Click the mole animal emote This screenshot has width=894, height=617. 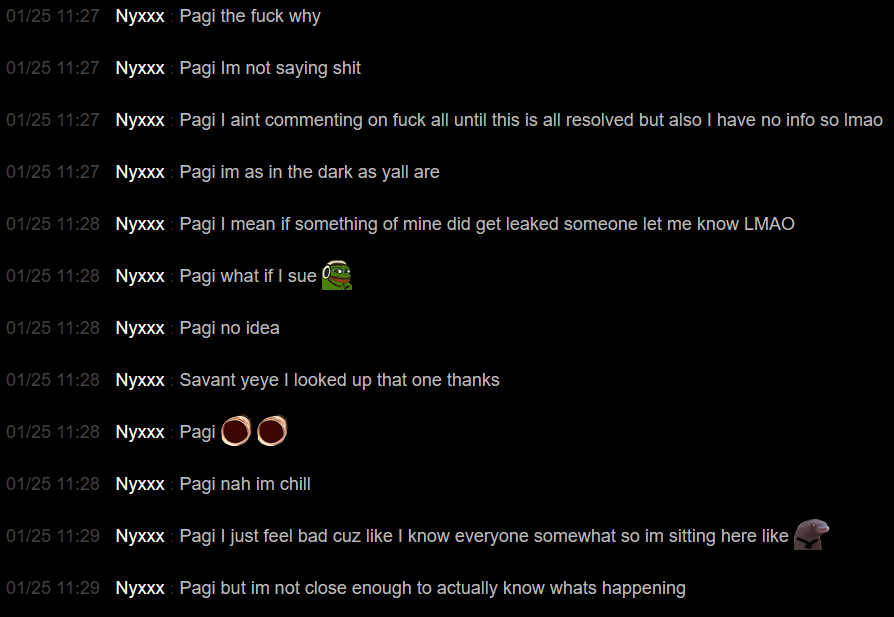811,534
